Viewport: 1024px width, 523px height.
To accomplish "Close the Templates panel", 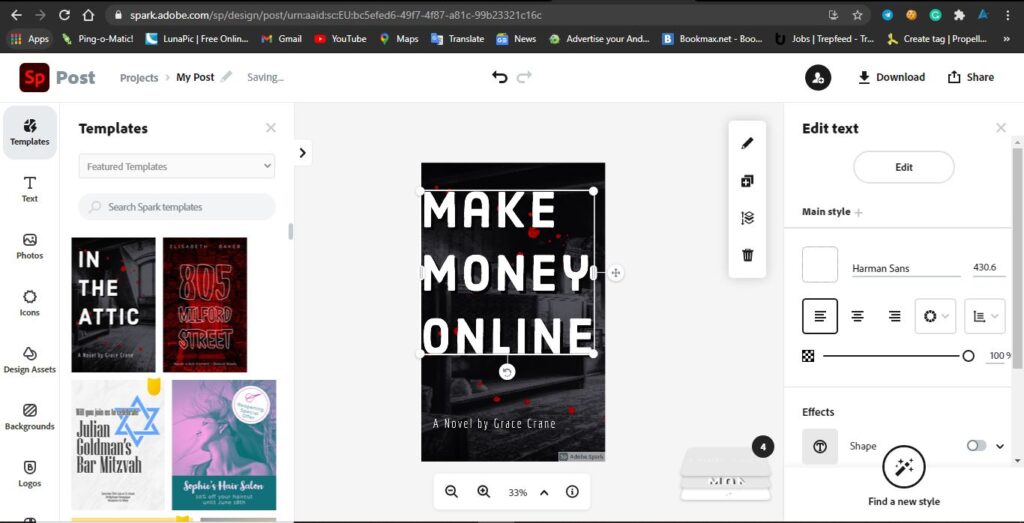I will [270, 128].
